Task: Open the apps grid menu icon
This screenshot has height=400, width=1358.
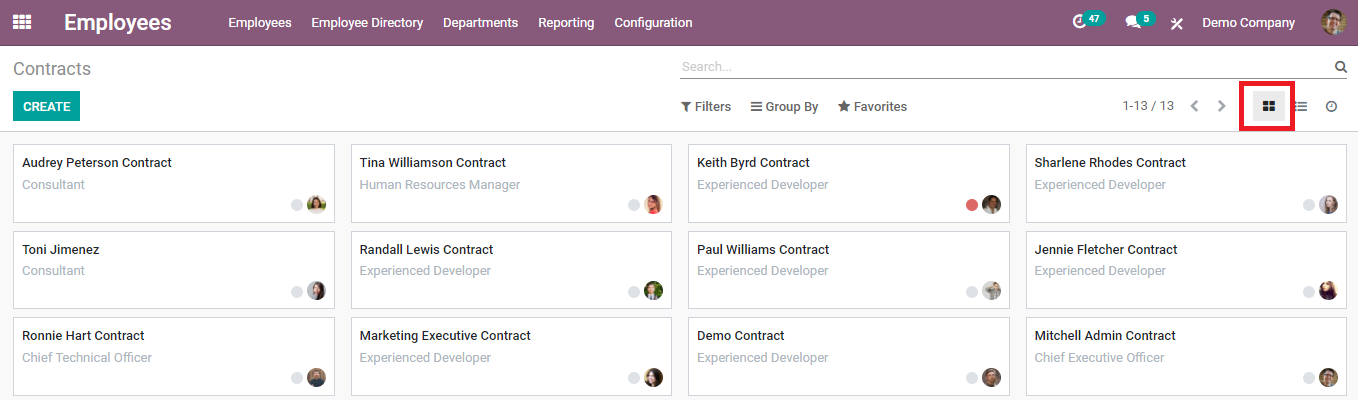Action: (21, 22)
